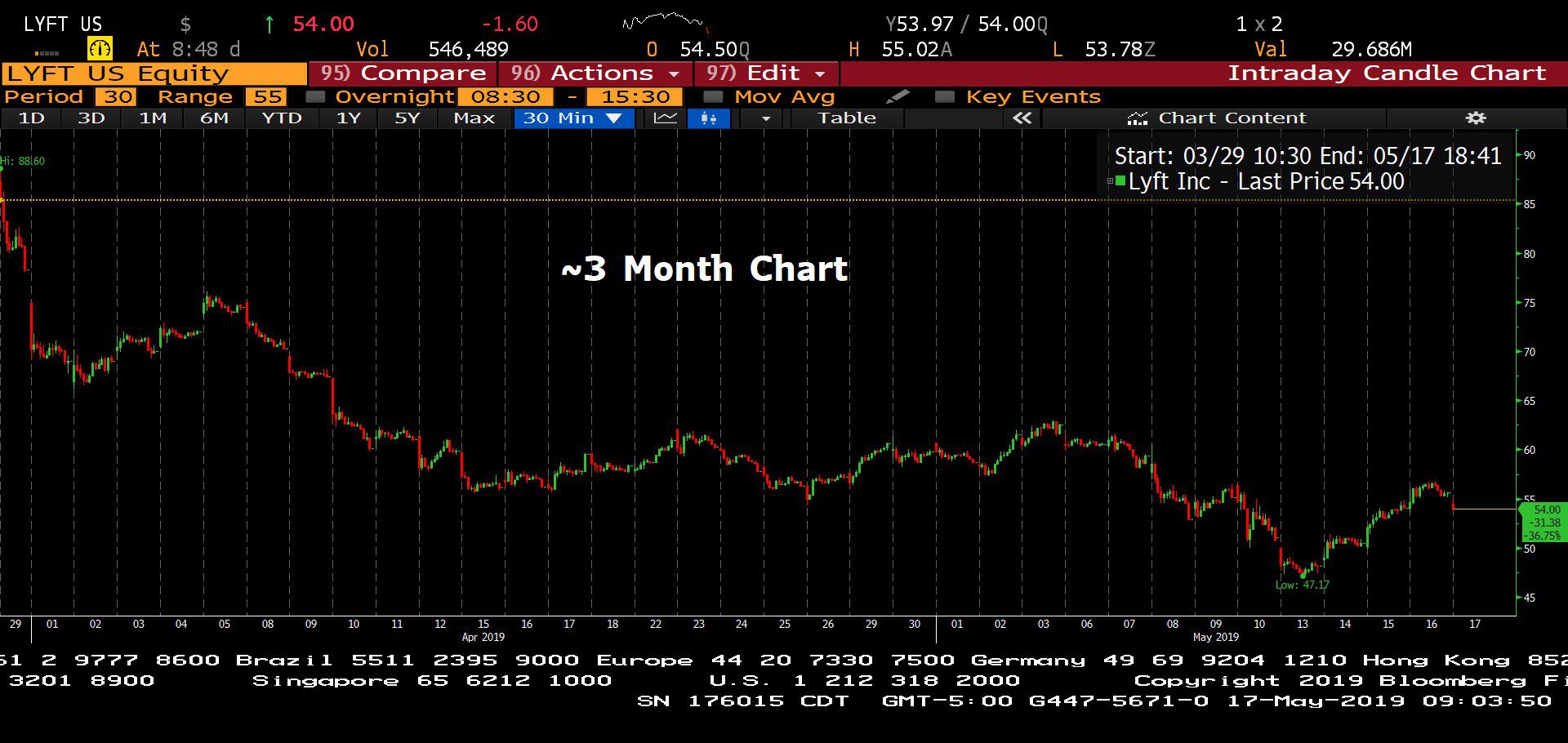Select the 1D range tab
This screenshot has height=743, width=1568.
pos(31,118)
